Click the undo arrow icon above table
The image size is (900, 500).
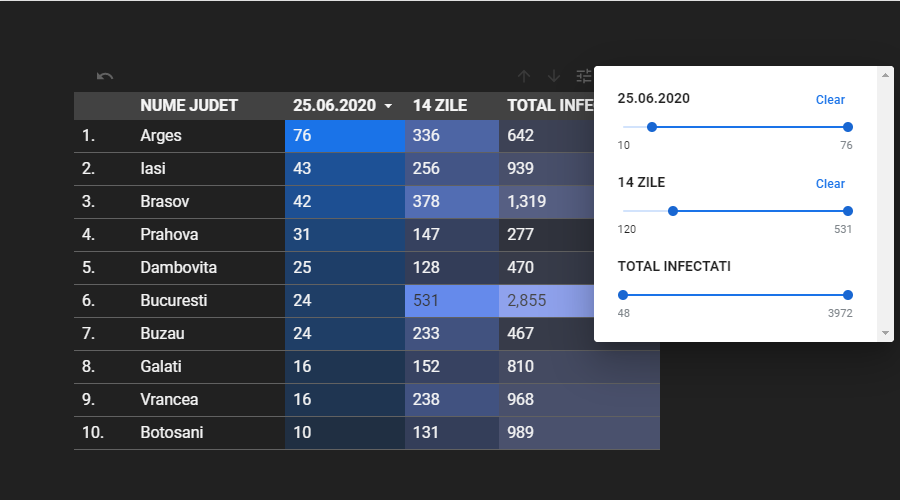click(104, 76)
